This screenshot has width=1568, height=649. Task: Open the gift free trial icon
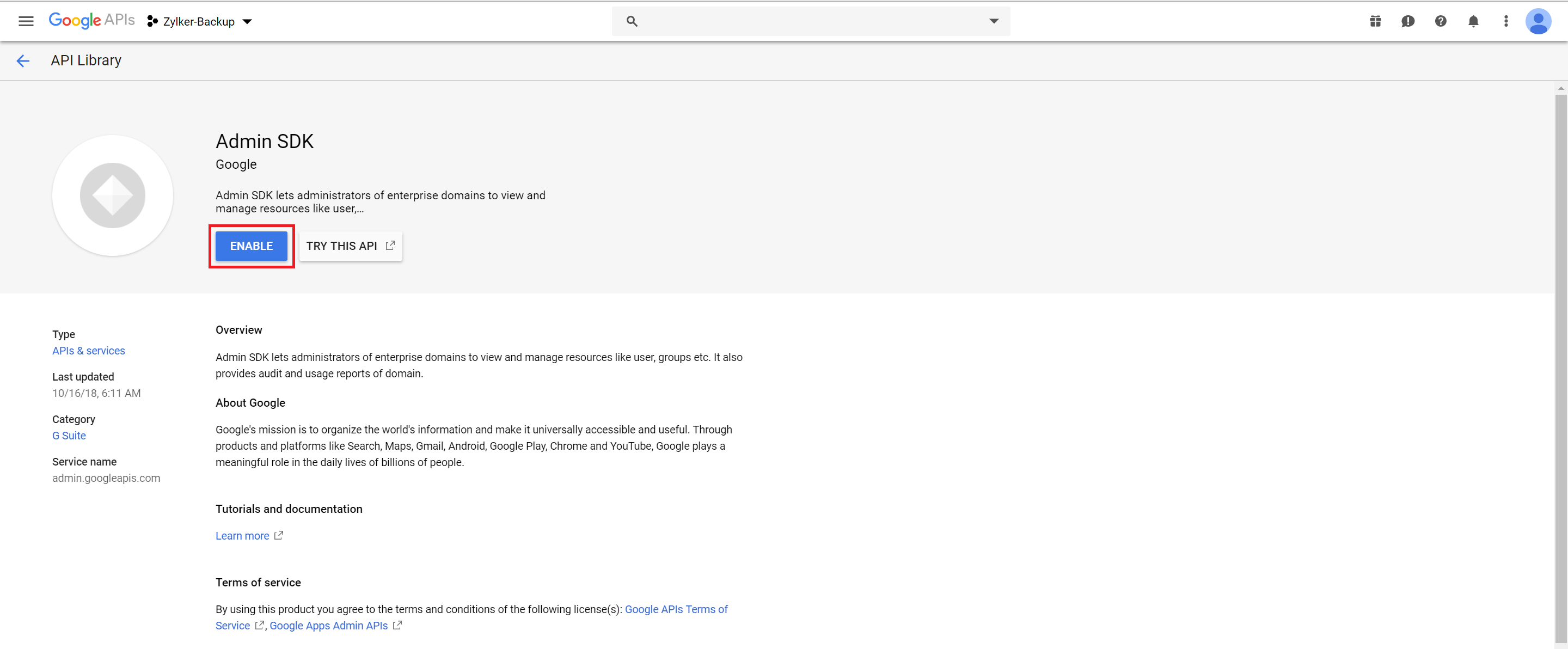tap(1375, 21)
